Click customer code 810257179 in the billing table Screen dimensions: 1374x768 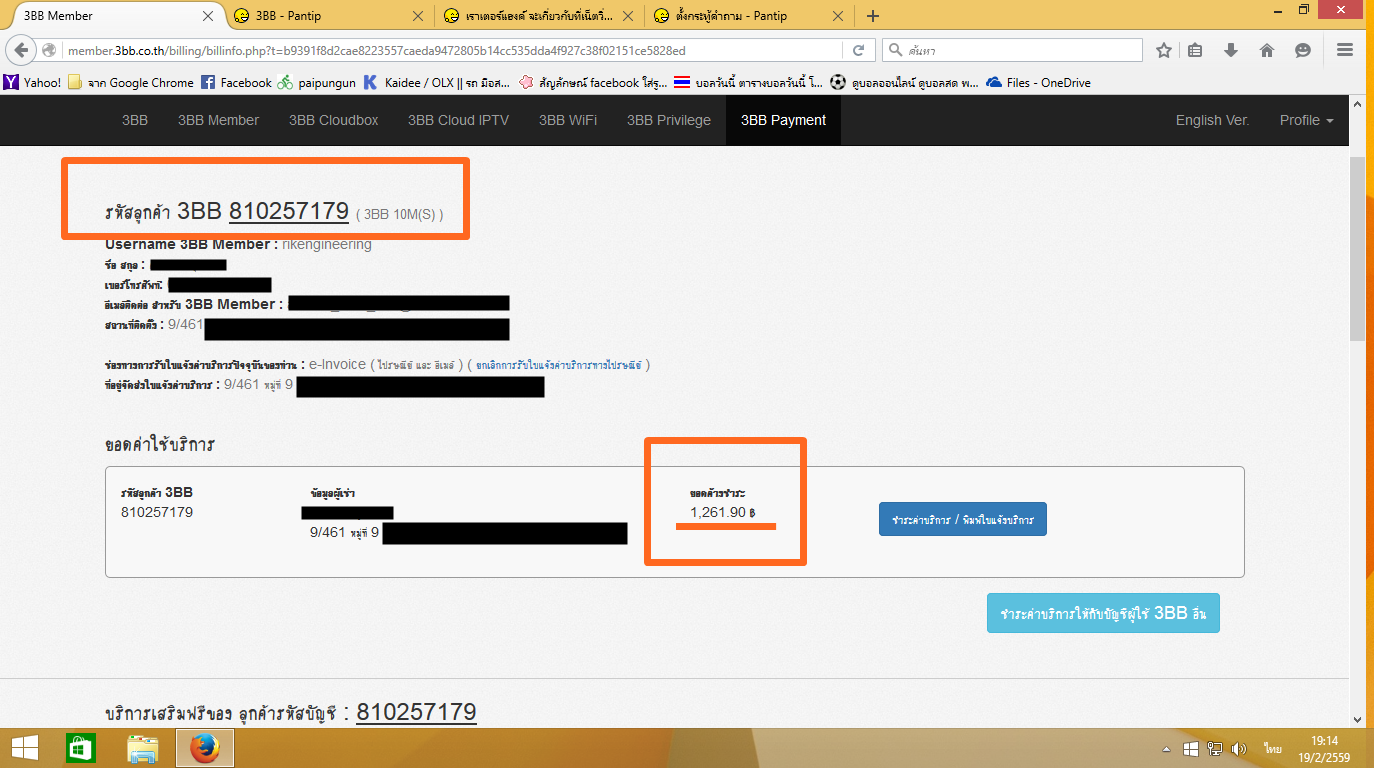157,512
